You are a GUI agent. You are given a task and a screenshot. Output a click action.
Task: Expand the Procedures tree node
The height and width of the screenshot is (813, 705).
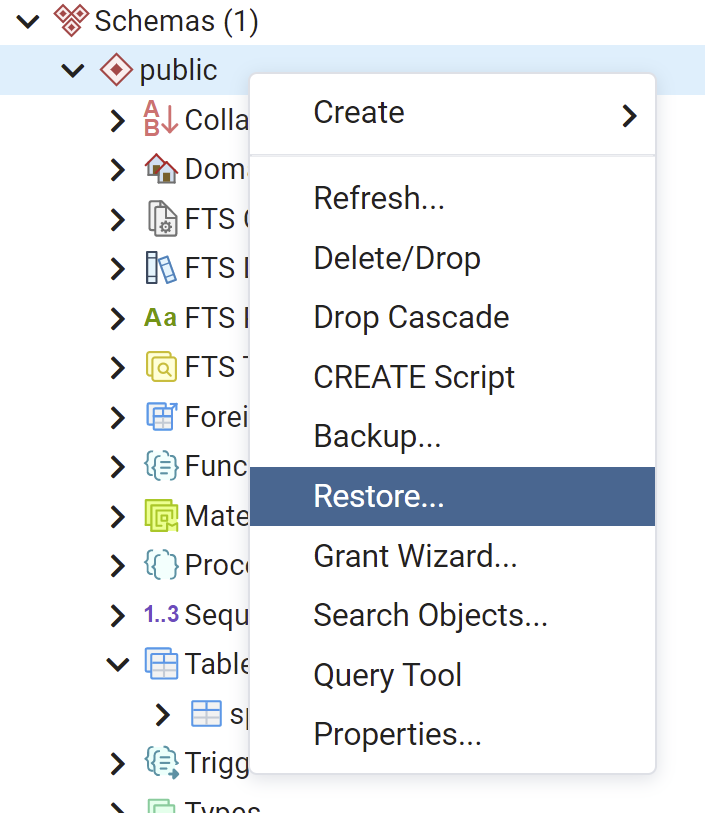pos(118,565)
